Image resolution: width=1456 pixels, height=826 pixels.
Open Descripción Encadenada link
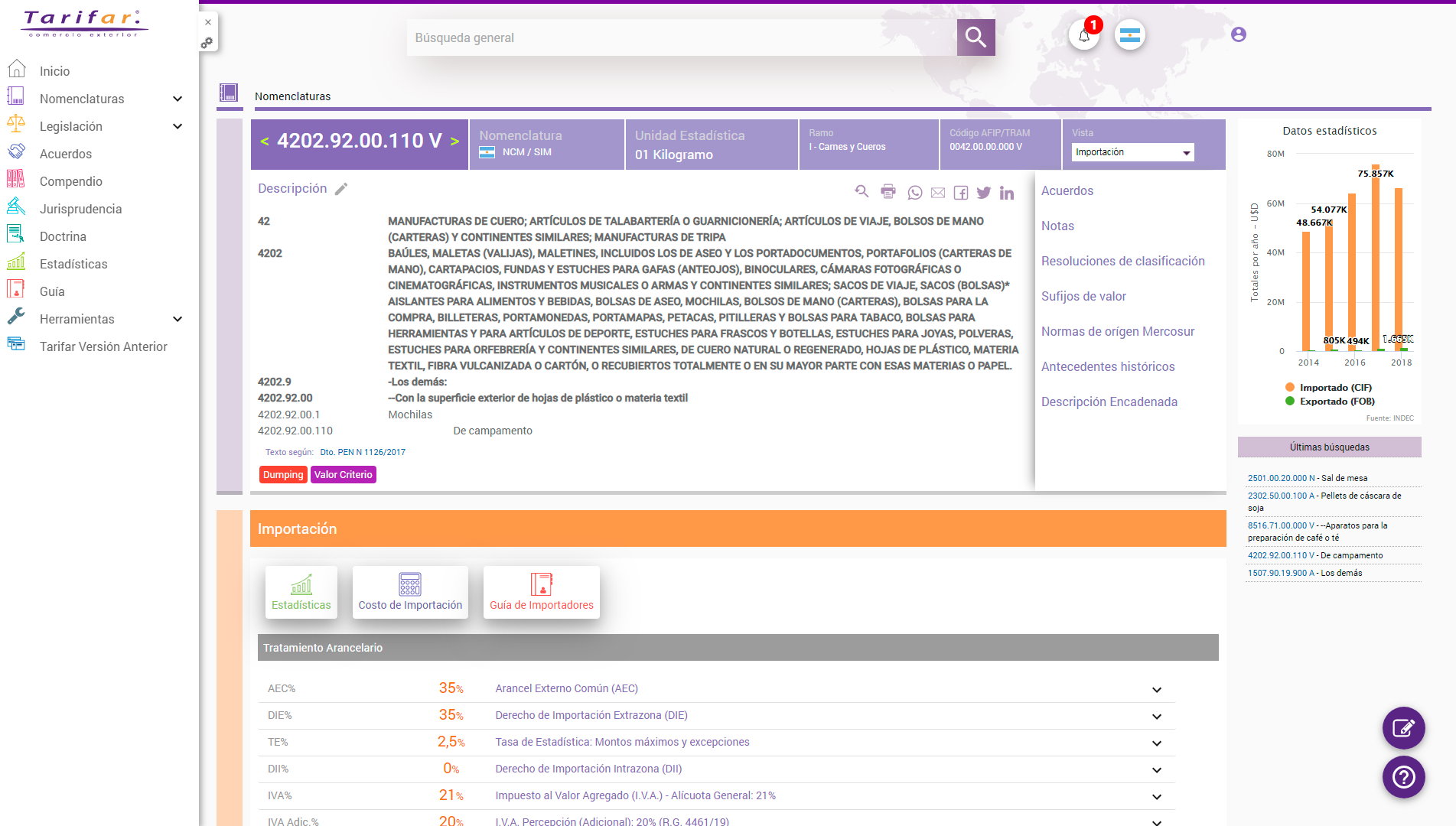pos(1109,402)
